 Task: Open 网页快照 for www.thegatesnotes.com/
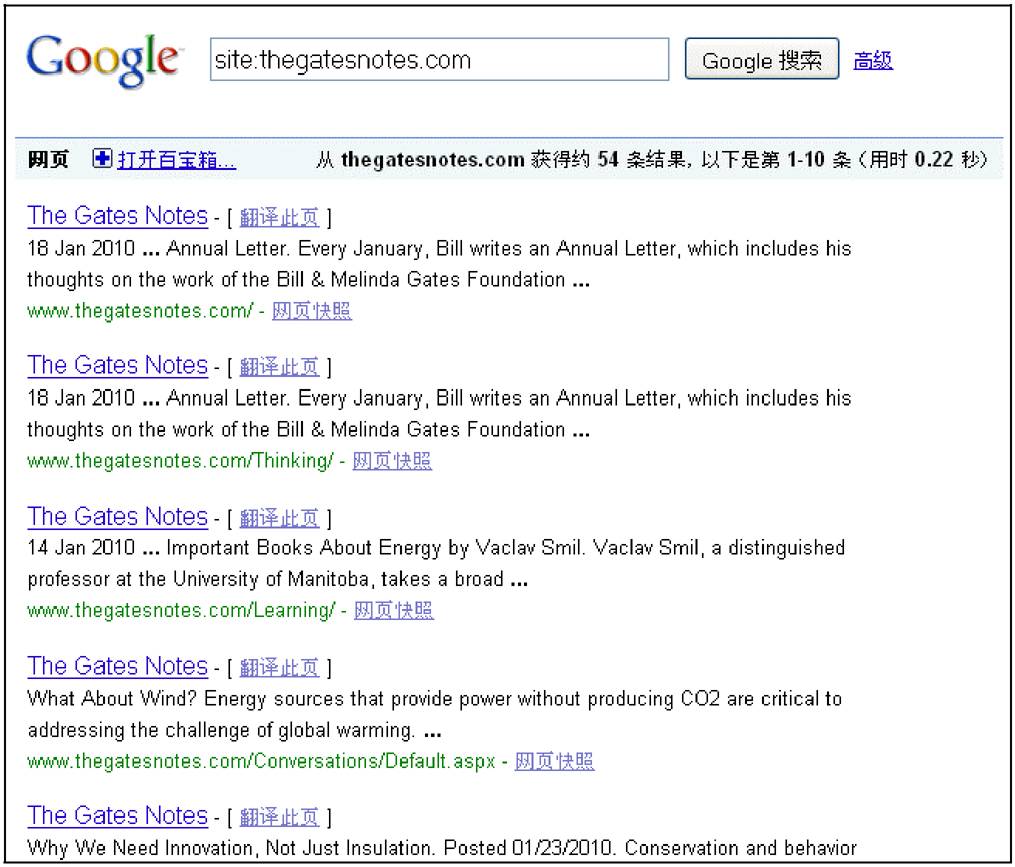pos(311,311)
